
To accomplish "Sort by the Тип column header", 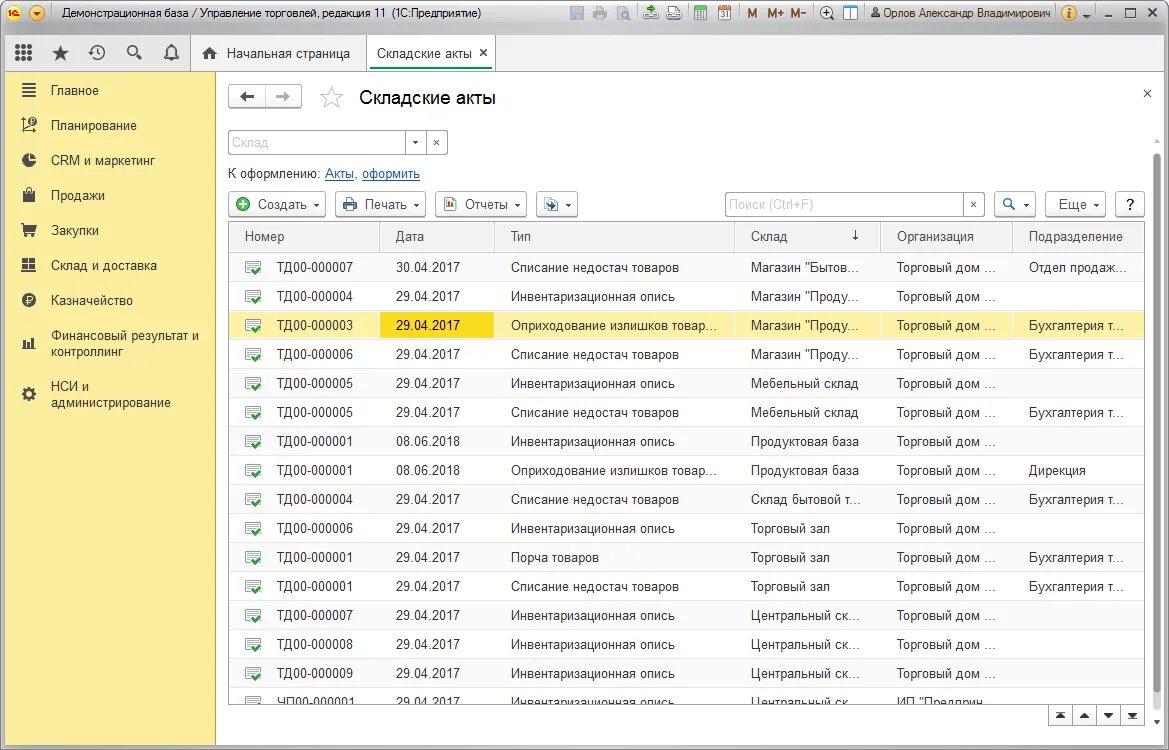I will coord(614,236).
